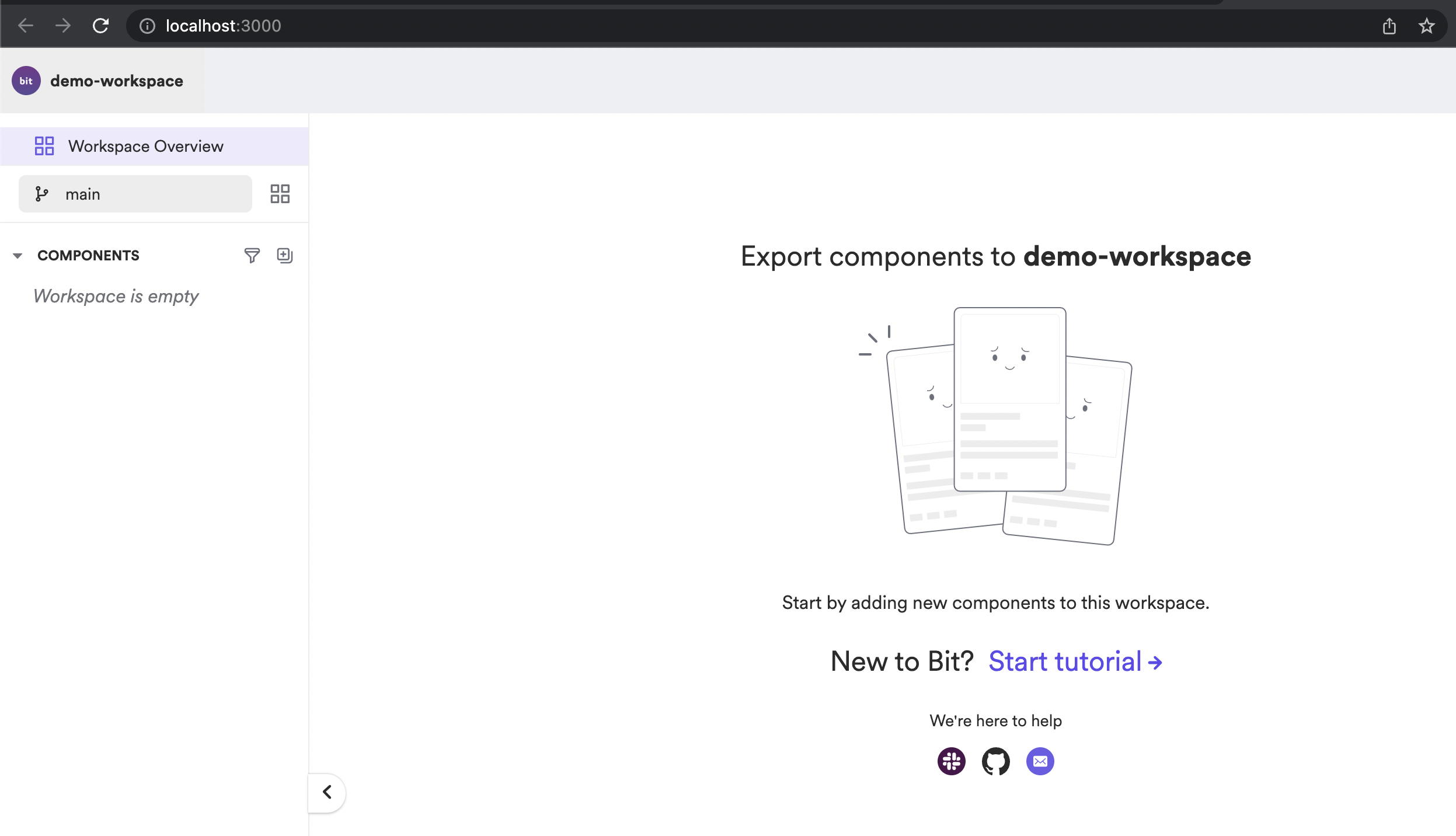Reload the page in browser

point(101,26)
